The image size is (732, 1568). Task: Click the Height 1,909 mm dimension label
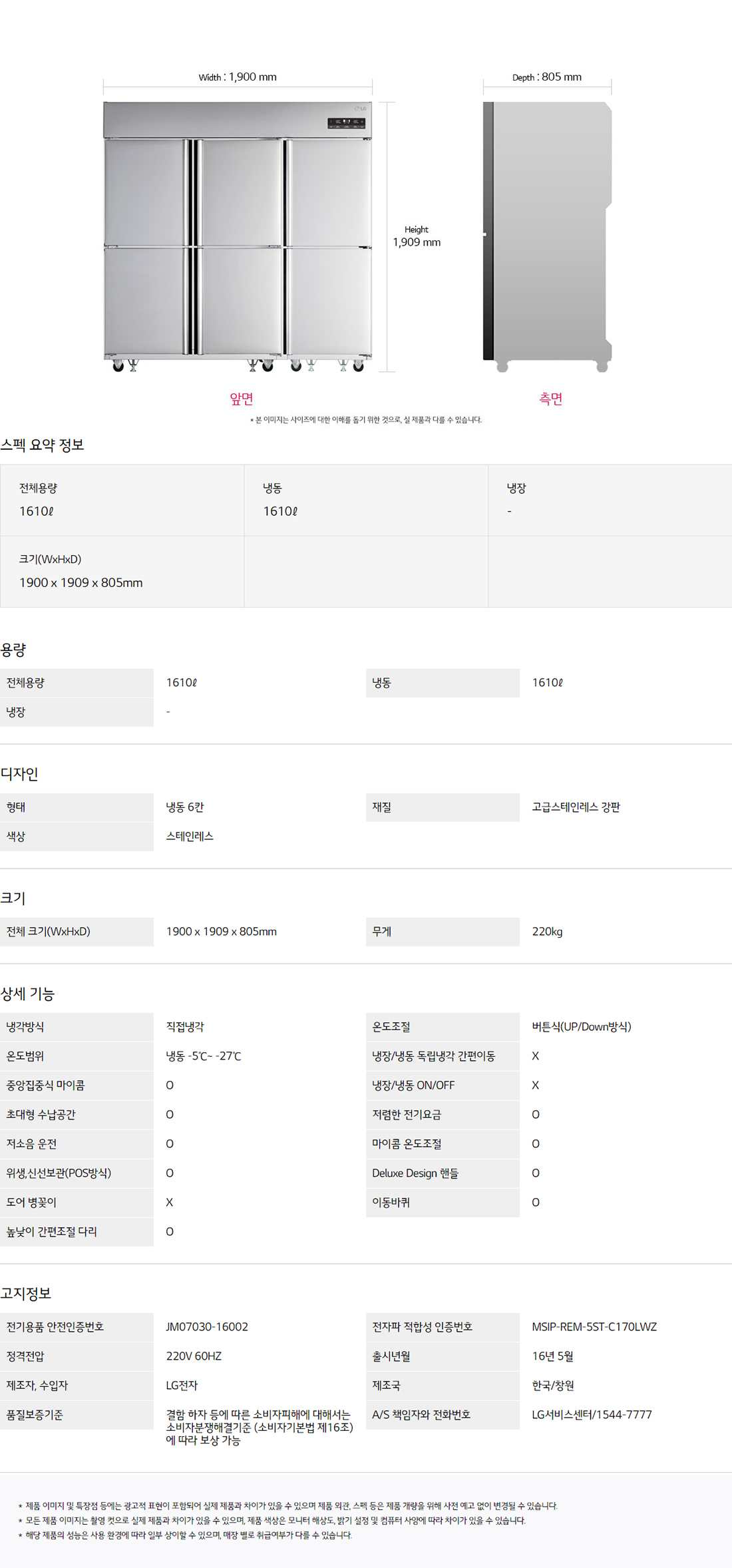click(417, 237)
